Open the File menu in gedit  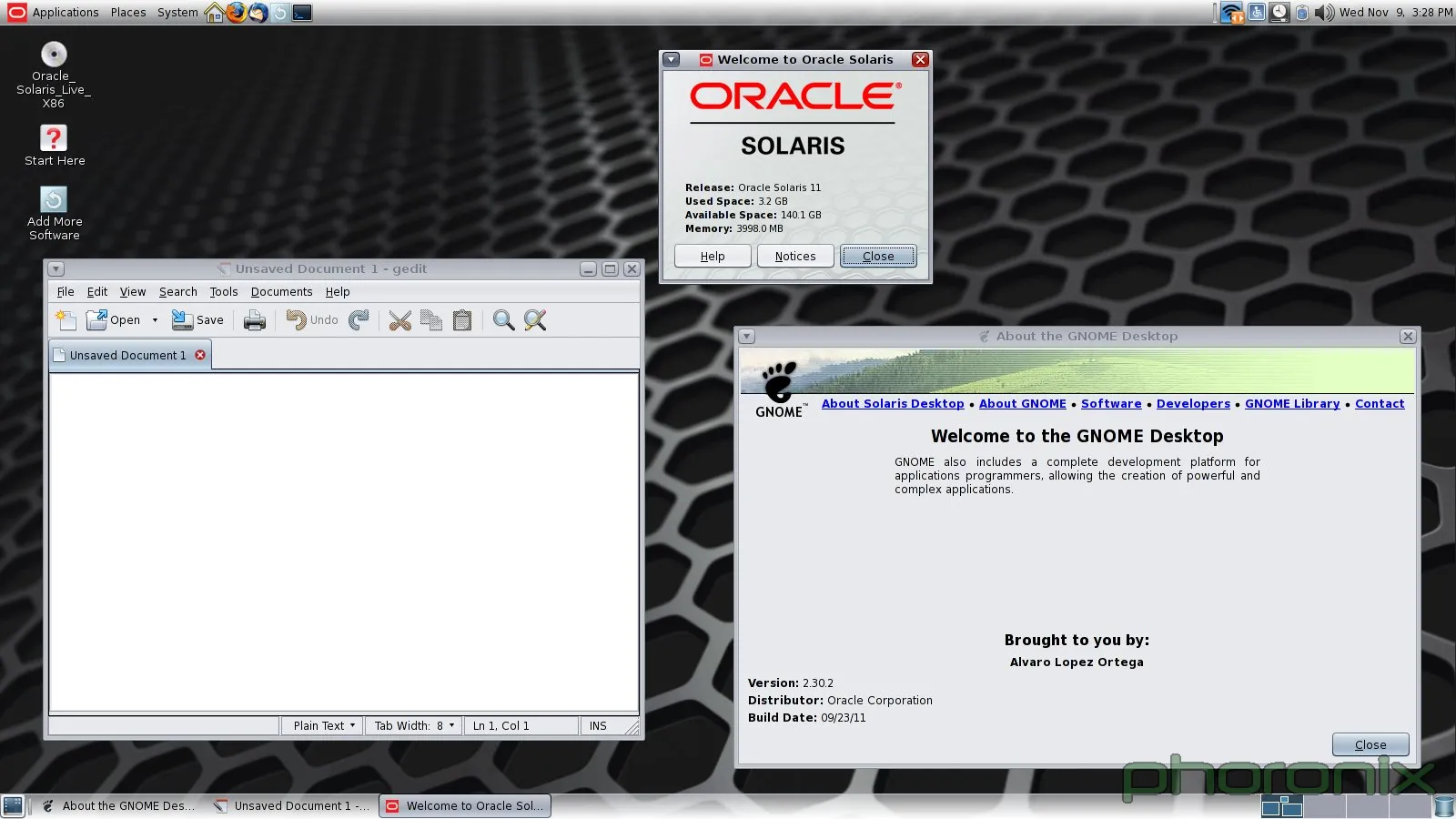66,292
